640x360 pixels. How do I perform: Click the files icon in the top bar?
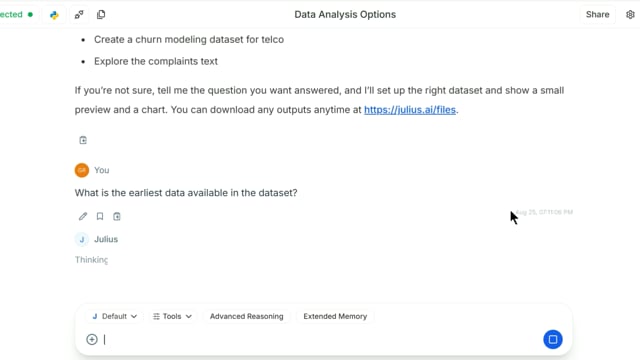point(101,15)
